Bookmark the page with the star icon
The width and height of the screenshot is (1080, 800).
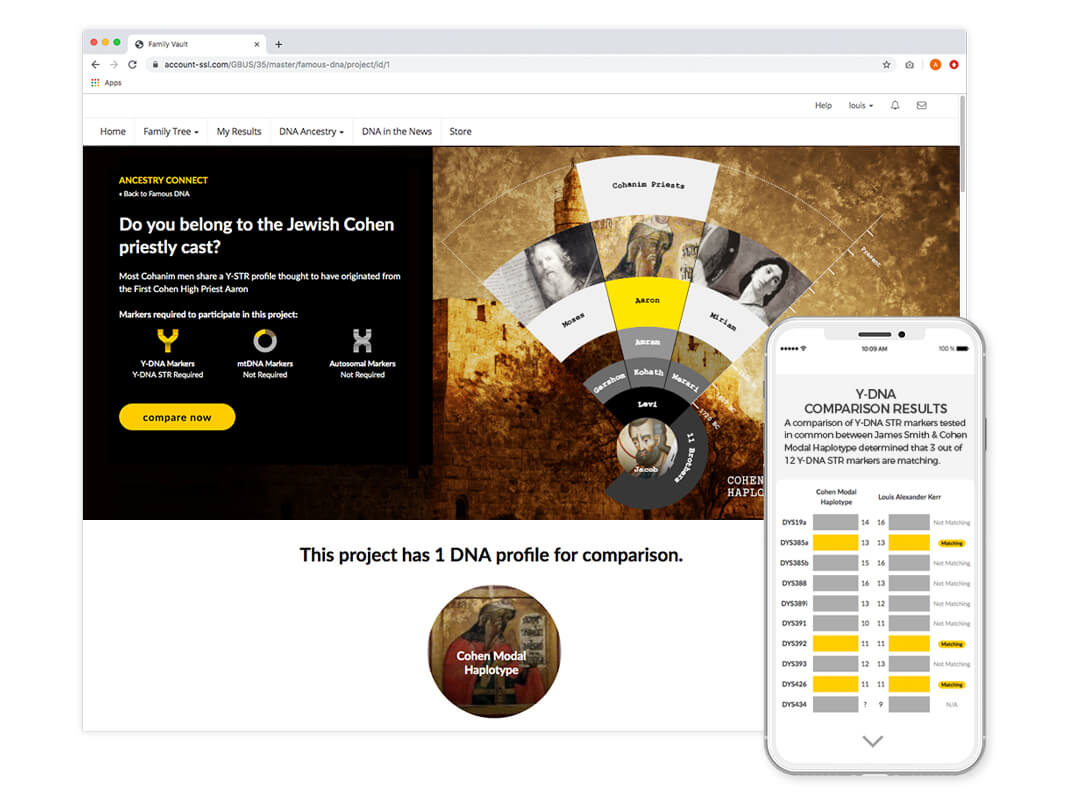point(886,64)
